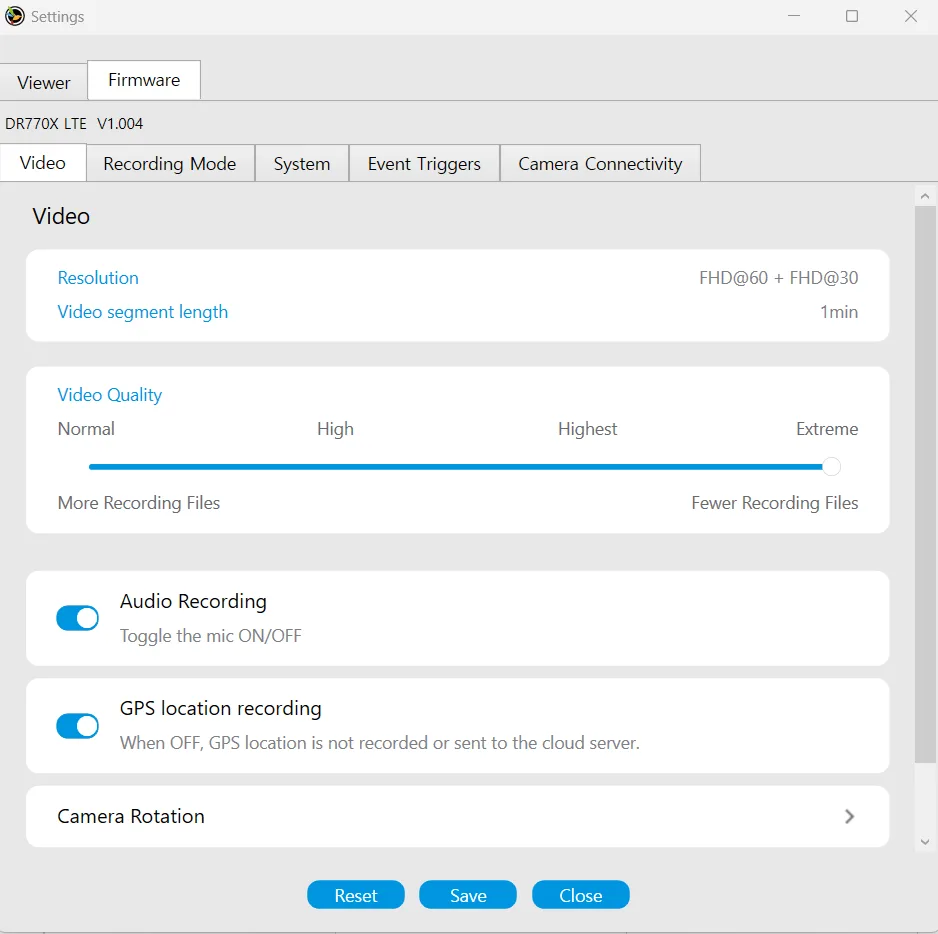This screenshot has height=934, width=938.
Task: Click the High quality label
Action: click(x=336, y=429)
